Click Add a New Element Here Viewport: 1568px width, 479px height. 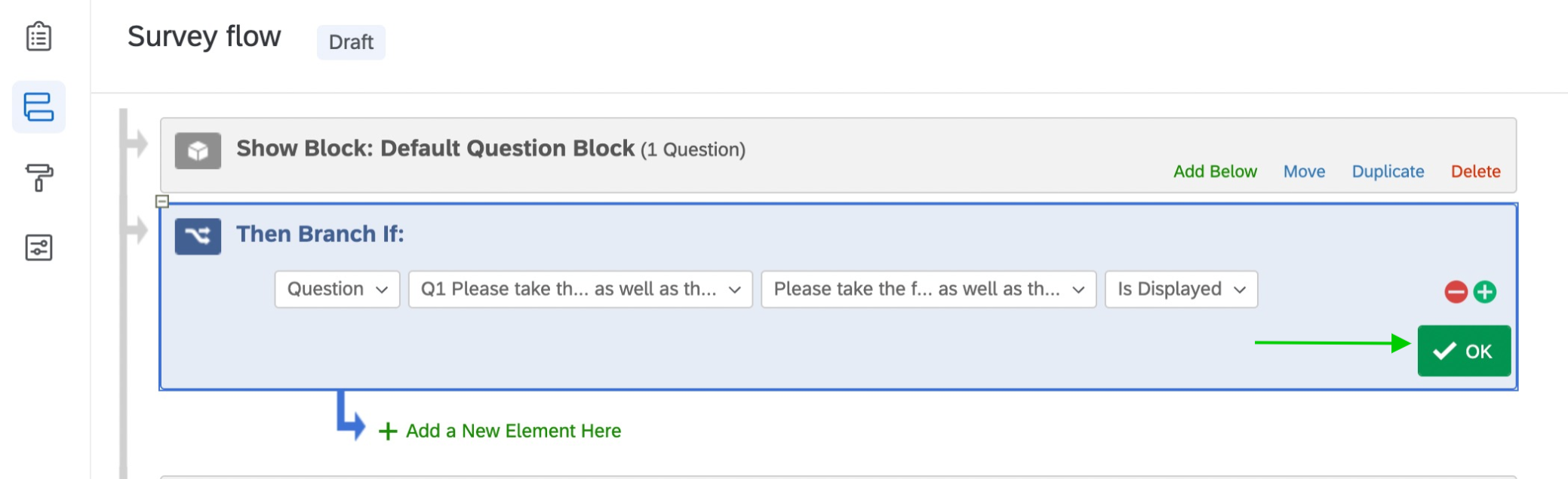coord(513,431)
